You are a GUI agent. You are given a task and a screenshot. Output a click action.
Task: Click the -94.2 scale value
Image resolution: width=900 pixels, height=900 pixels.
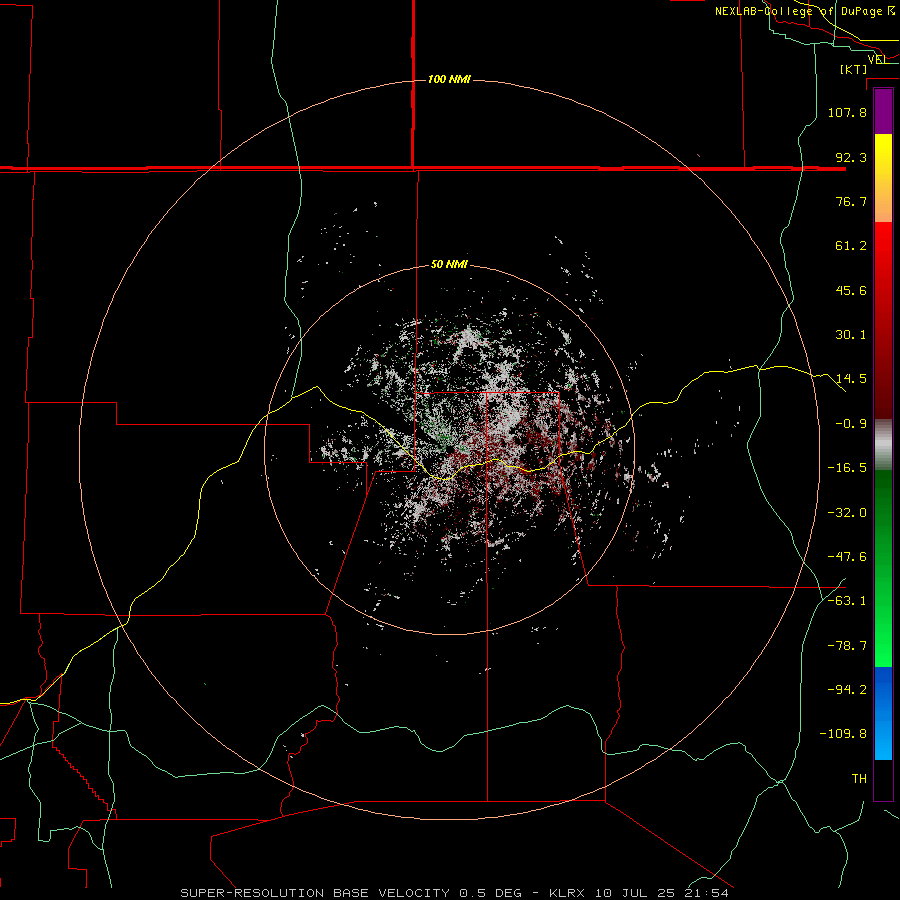click(847, 690)
